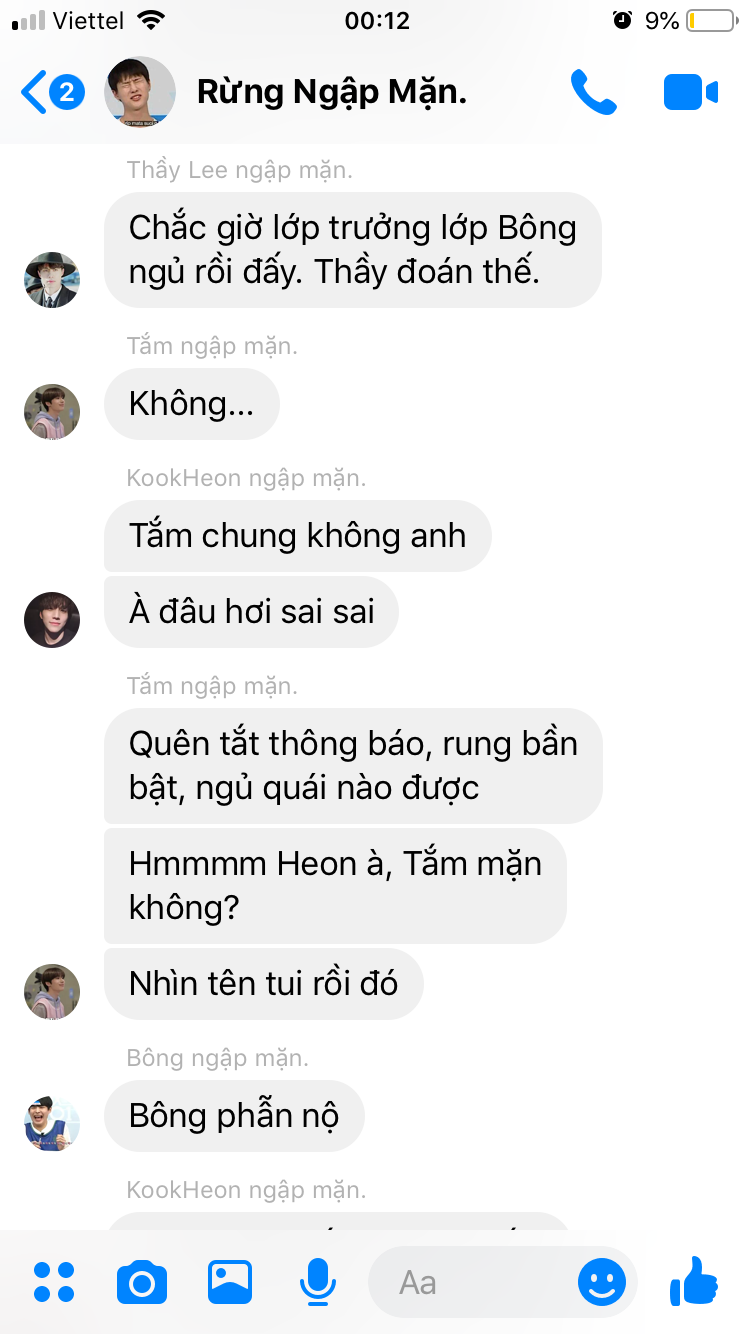750x1334 pixels.
Task: Start a video call with the group
Action: point(691,93)
